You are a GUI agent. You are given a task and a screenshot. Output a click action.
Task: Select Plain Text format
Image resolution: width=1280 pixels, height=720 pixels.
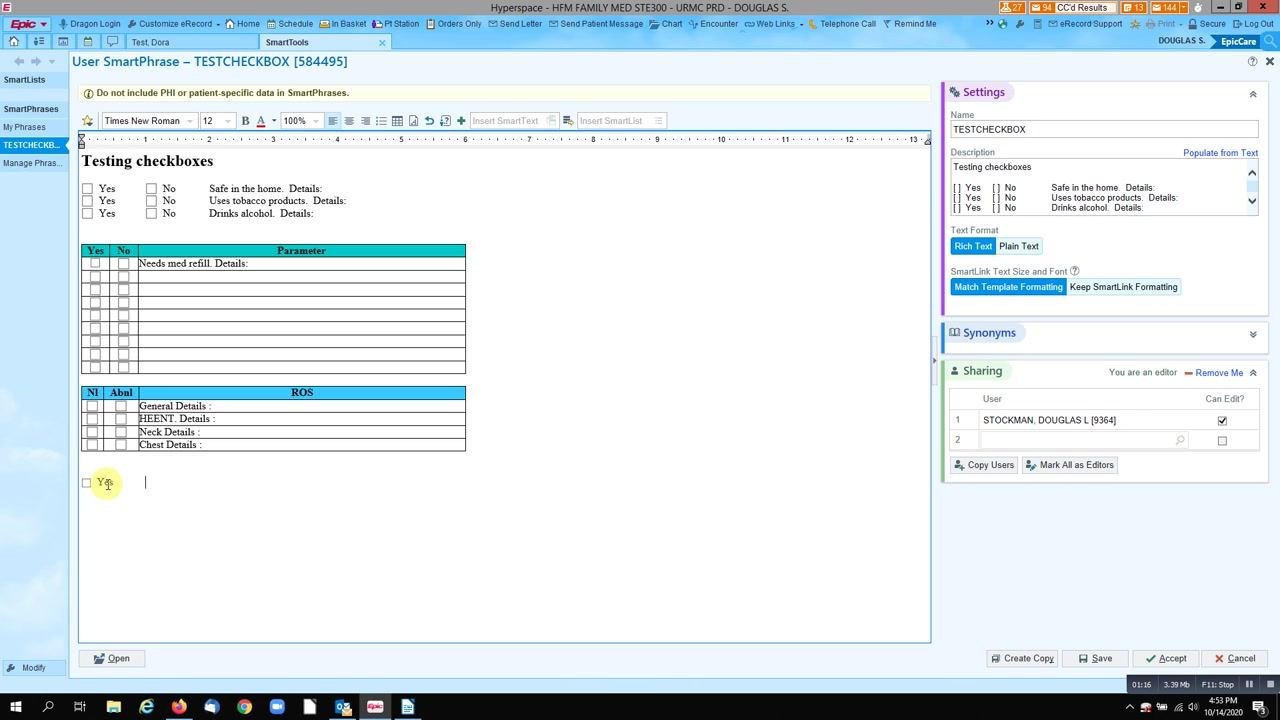coord(1019,246)
